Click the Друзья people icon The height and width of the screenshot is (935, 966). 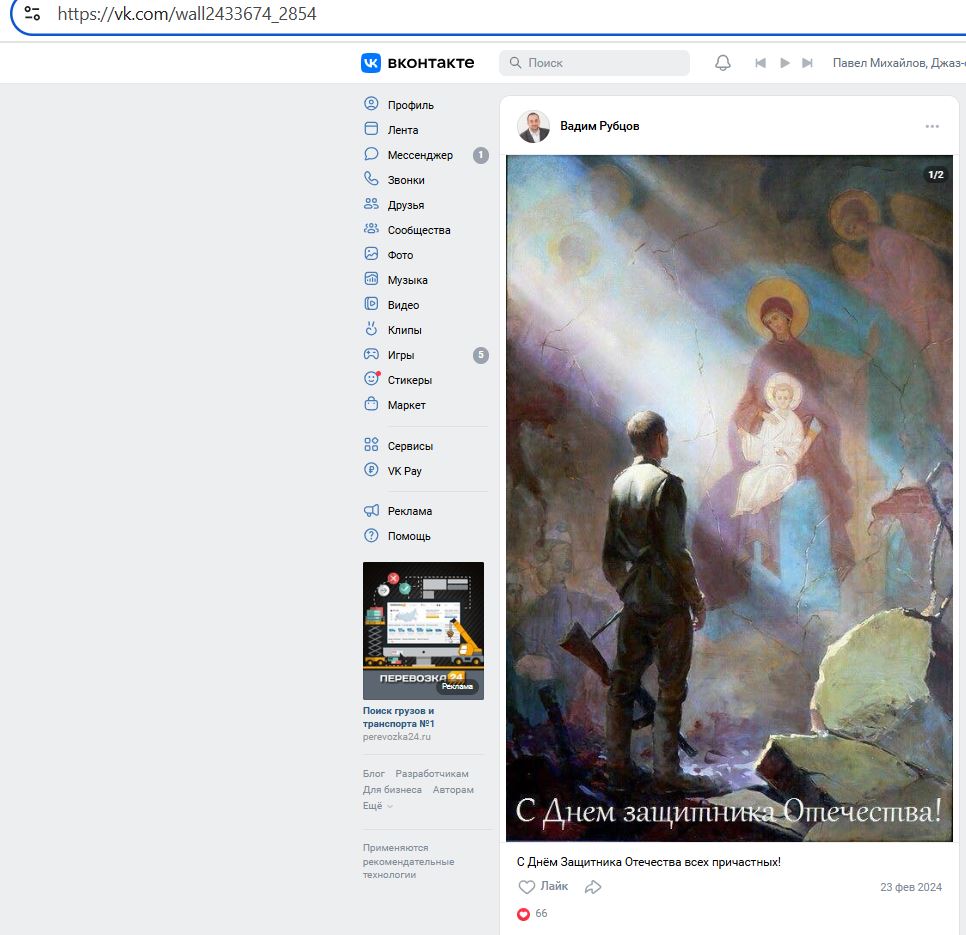tap(371, 204)
